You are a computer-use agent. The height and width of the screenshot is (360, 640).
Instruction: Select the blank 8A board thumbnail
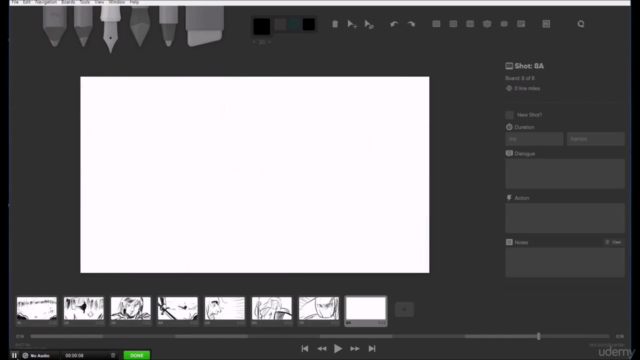coord(366,311)
